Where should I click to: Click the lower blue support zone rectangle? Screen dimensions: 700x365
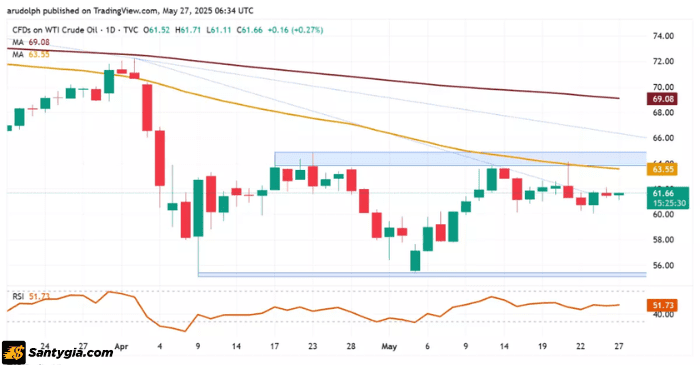tap(422, 274)
